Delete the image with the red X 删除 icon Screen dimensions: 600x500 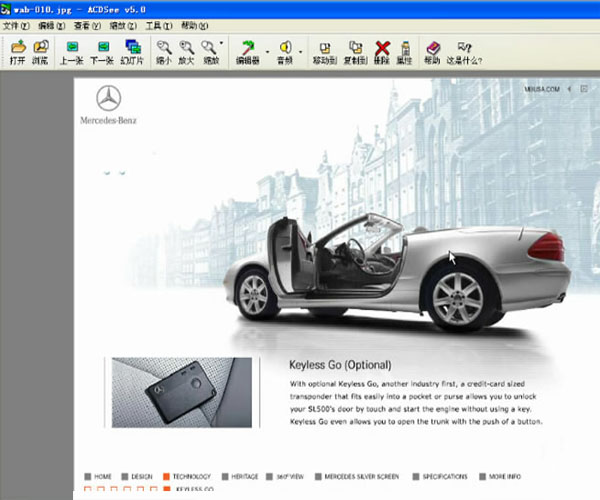(382, 51)
